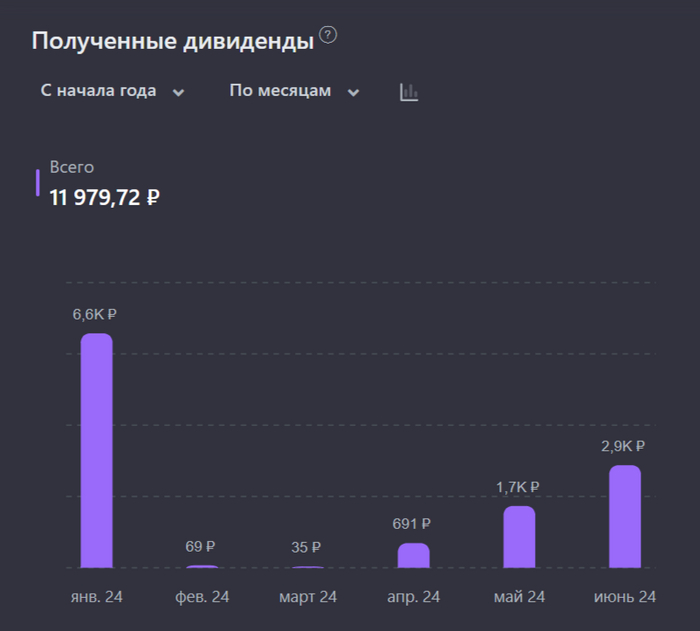Click the Всего label
This screenshot has height=631, width=700.
tap(72, 167)
